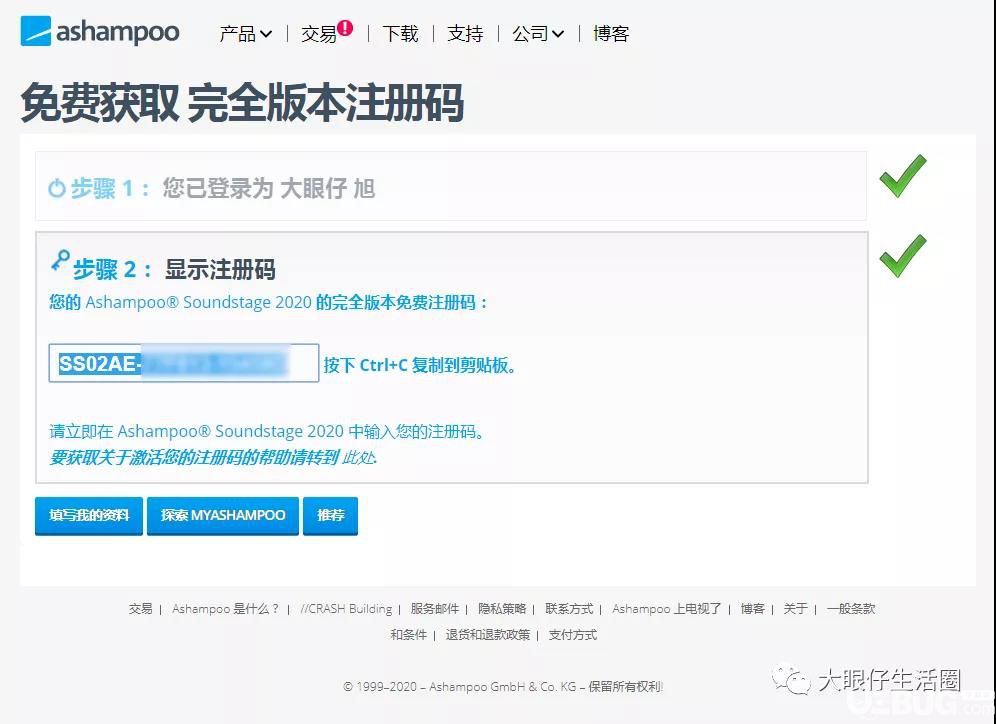Click the 推荐 button

pos(330,516)
